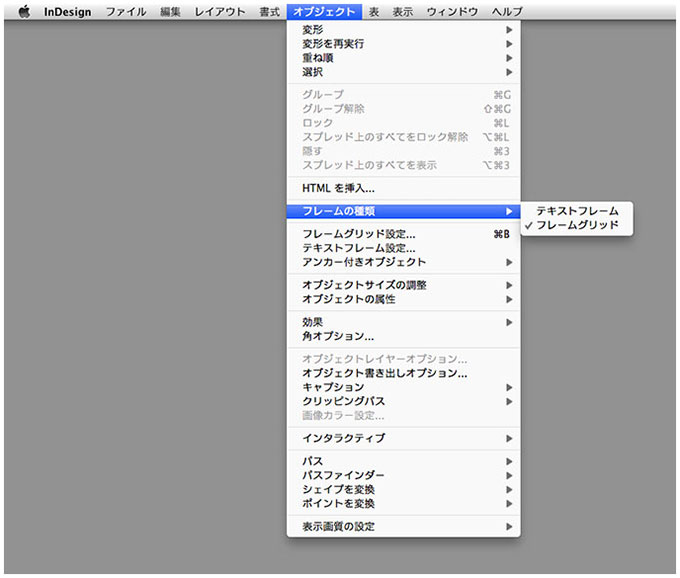Viewport: 680px width, 578px height.
Task: Choose HTML を挿入... menu item
Action: tap(403, 188)
